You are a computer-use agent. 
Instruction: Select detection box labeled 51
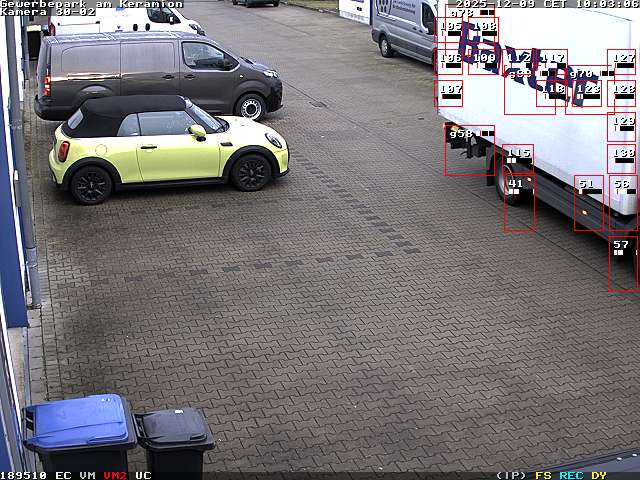click(x=589, y=203)
